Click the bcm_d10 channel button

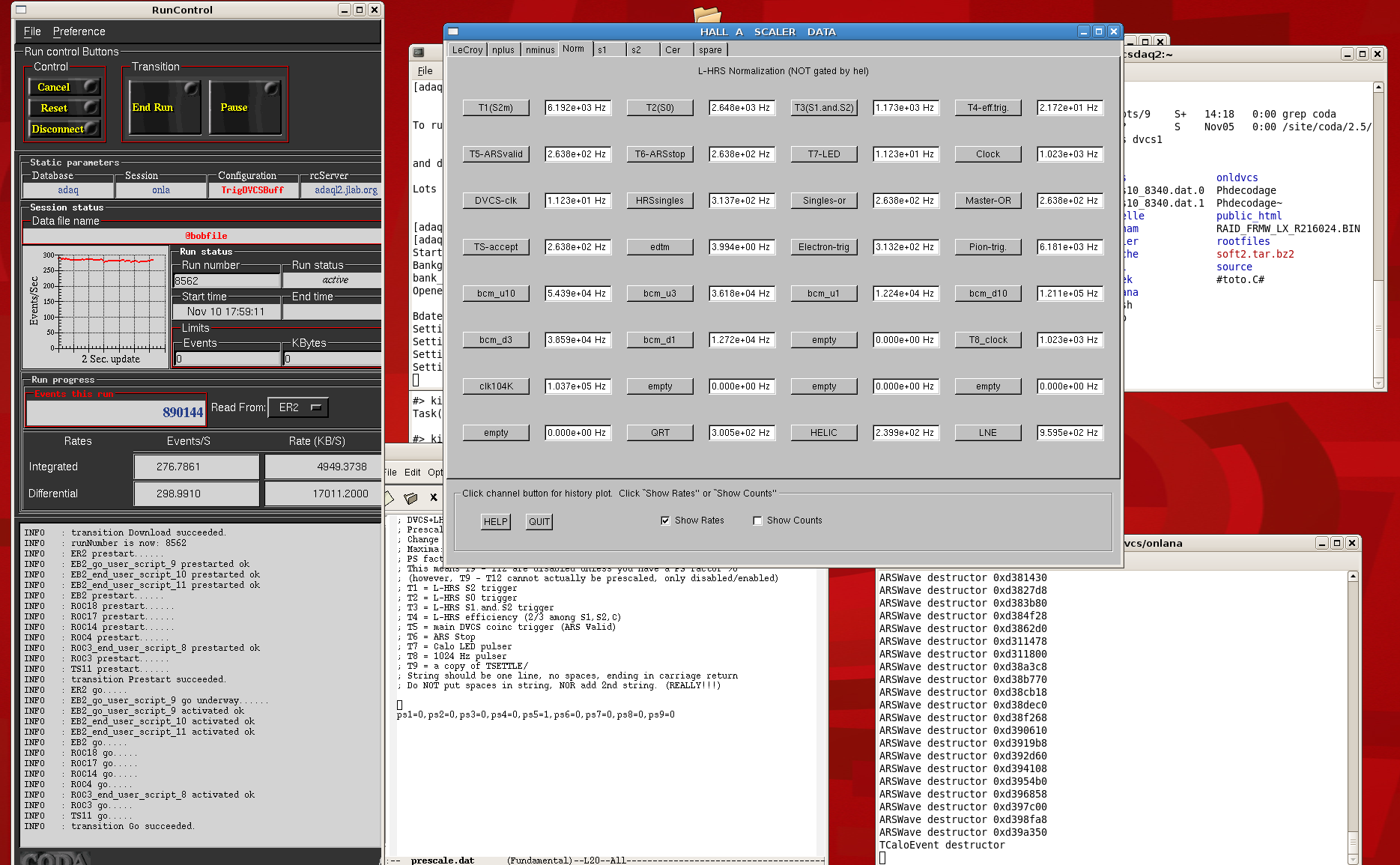click(988, 294)
